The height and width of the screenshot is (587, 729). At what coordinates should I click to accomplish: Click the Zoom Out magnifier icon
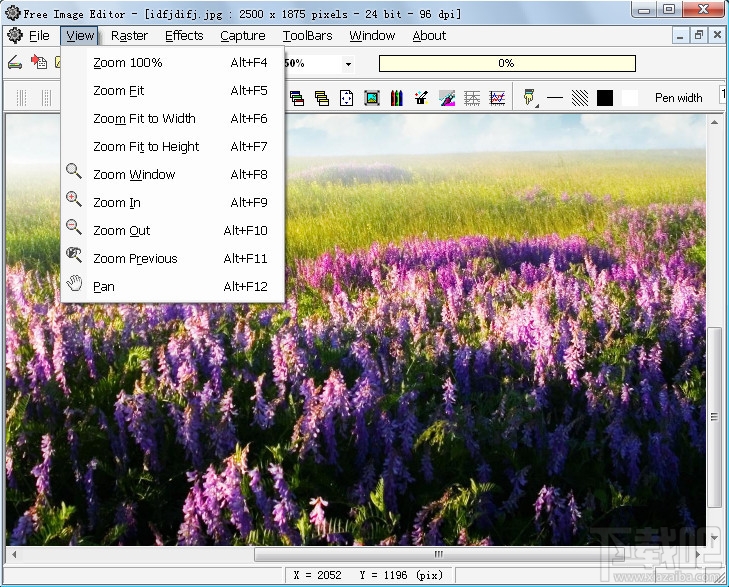[73, 227]
